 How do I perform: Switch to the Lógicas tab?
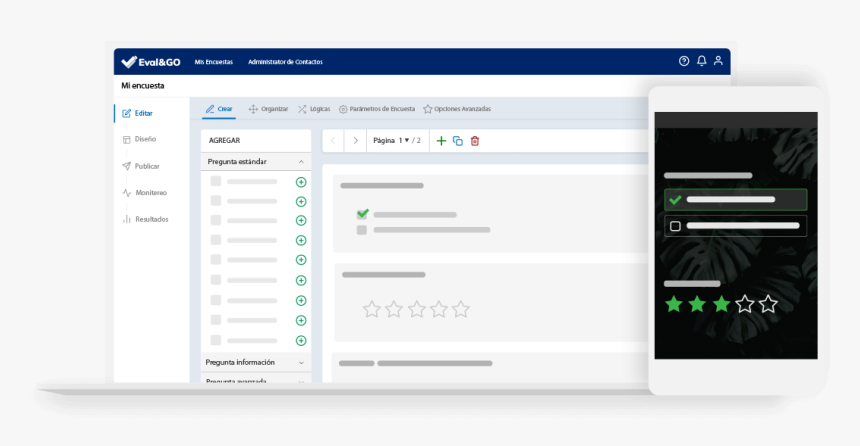pyautogui.click(x=314, y=109)
